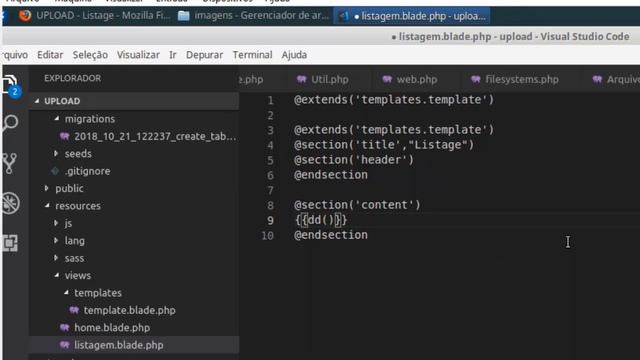
Task: Open the Search activity bar icon
Action: click(11, 123)
